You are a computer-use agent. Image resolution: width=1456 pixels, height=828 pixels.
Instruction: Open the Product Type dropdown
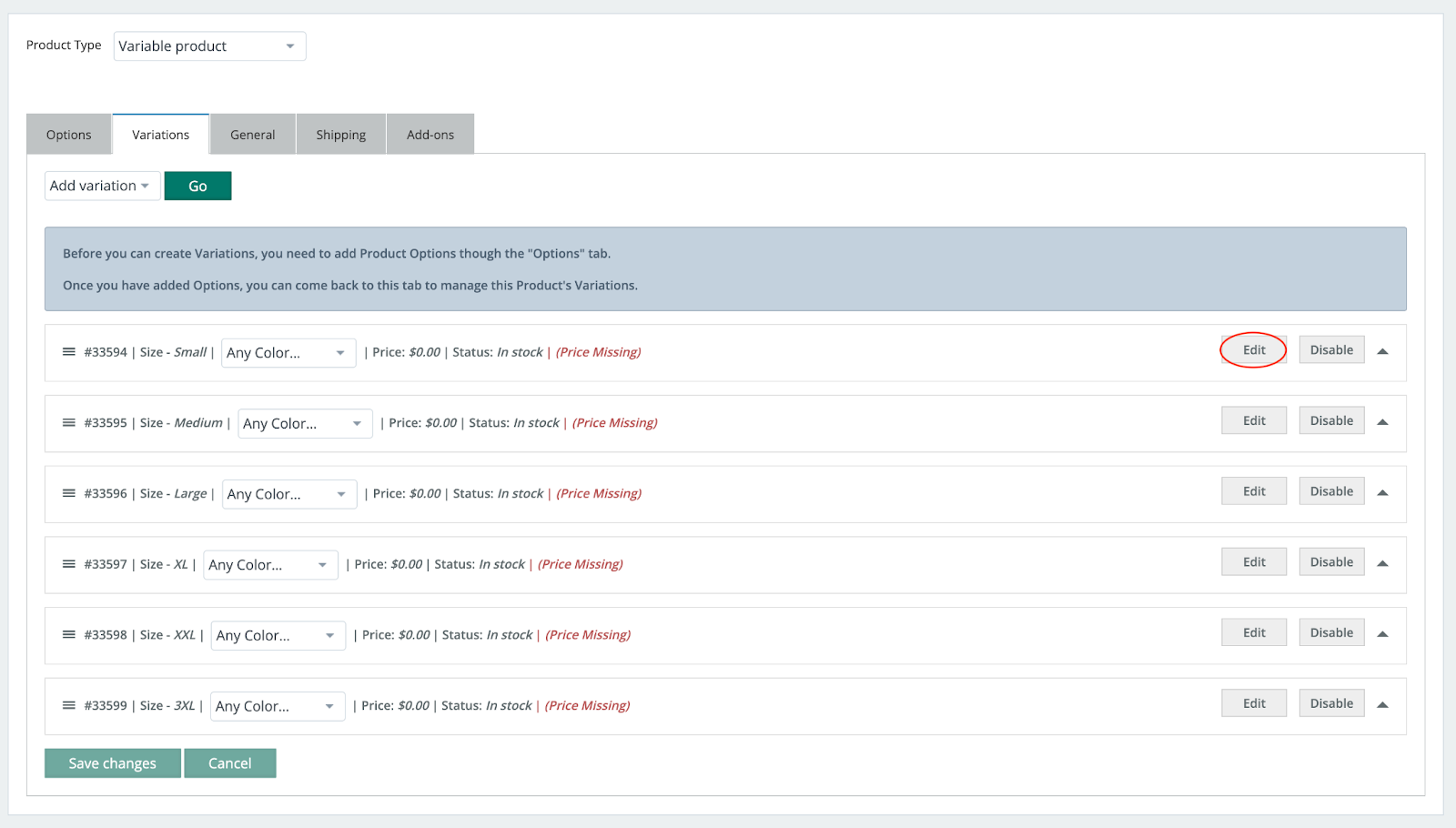[209, 46]
